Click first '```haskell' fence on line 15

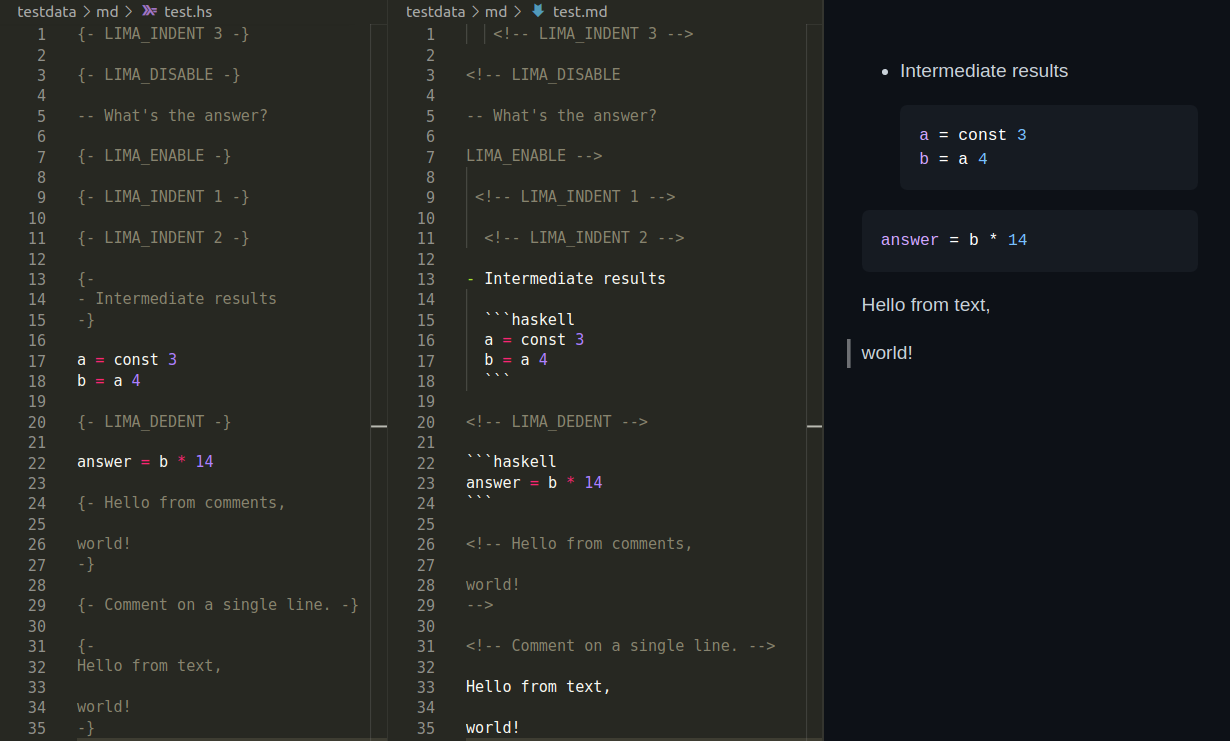coord(529,320)
